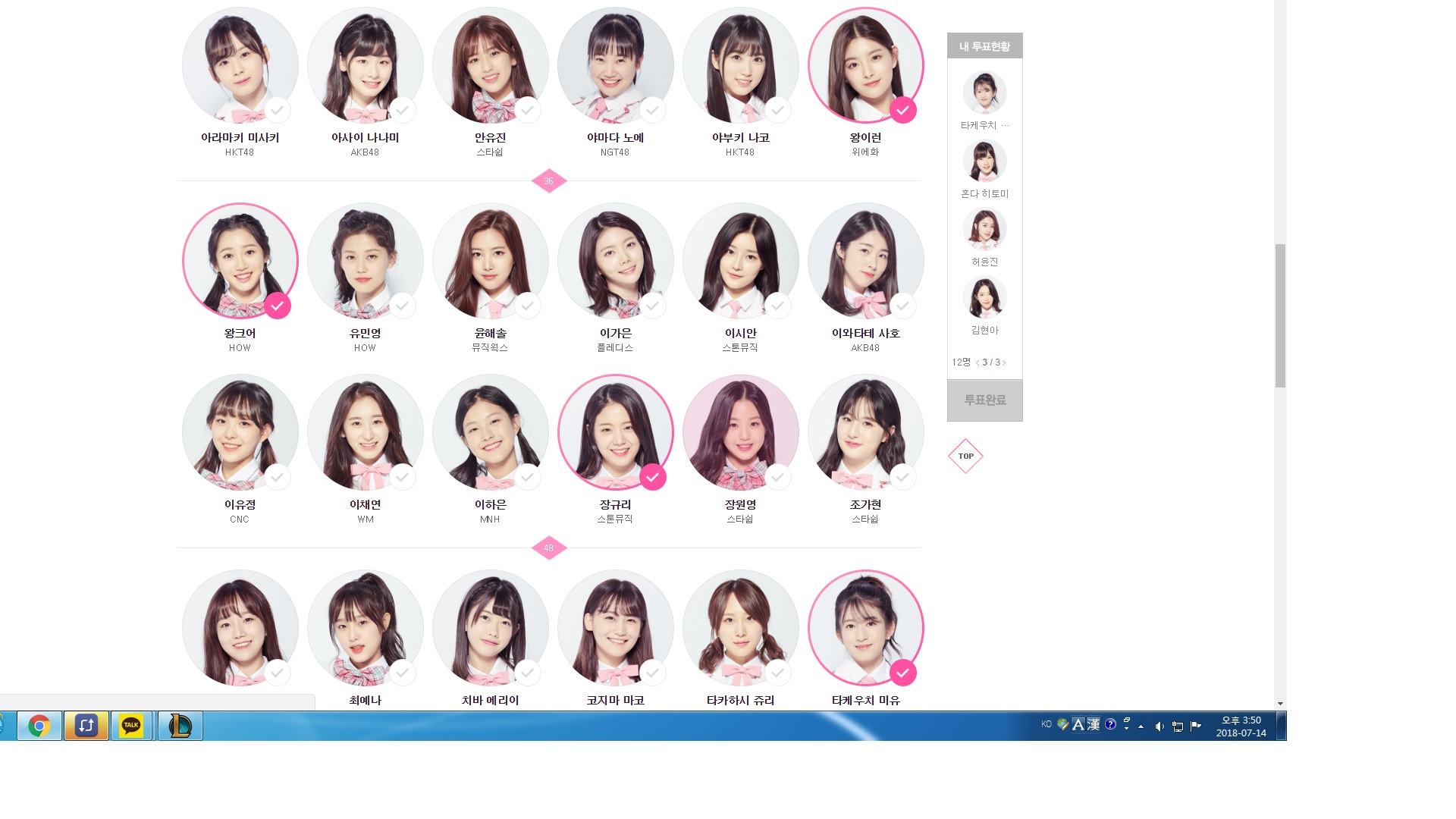
Task: Uncheck the vote for 장규리
Action: point(652,477)
